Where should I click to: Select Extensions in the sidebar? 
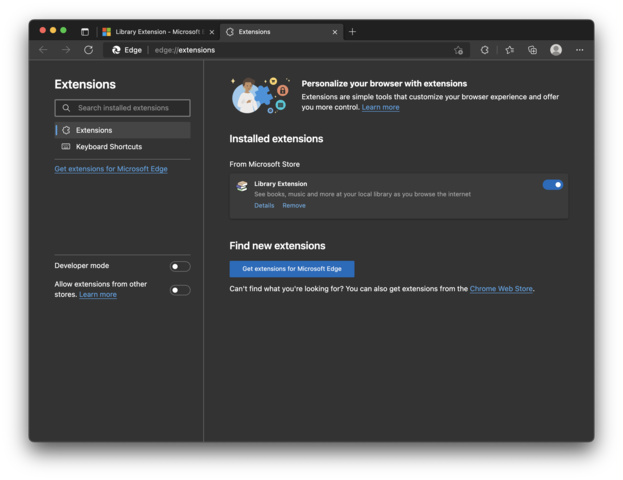pyautogui.click(x=122, y=130)
